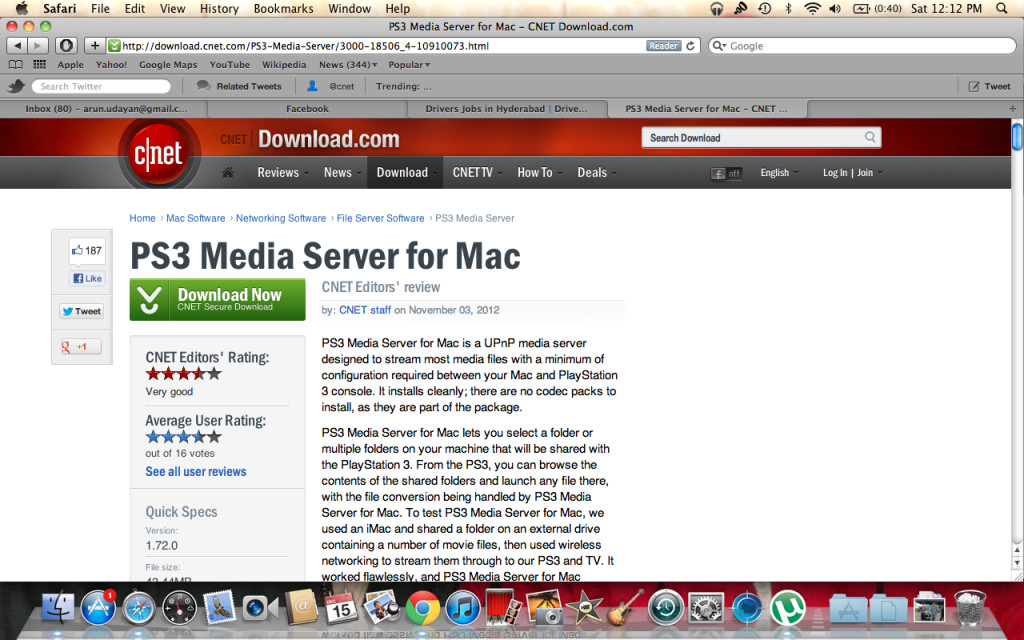This screenshot has width=1024, height=640.
Task: Click the Facebook Like button
Action: click(88, 278)
